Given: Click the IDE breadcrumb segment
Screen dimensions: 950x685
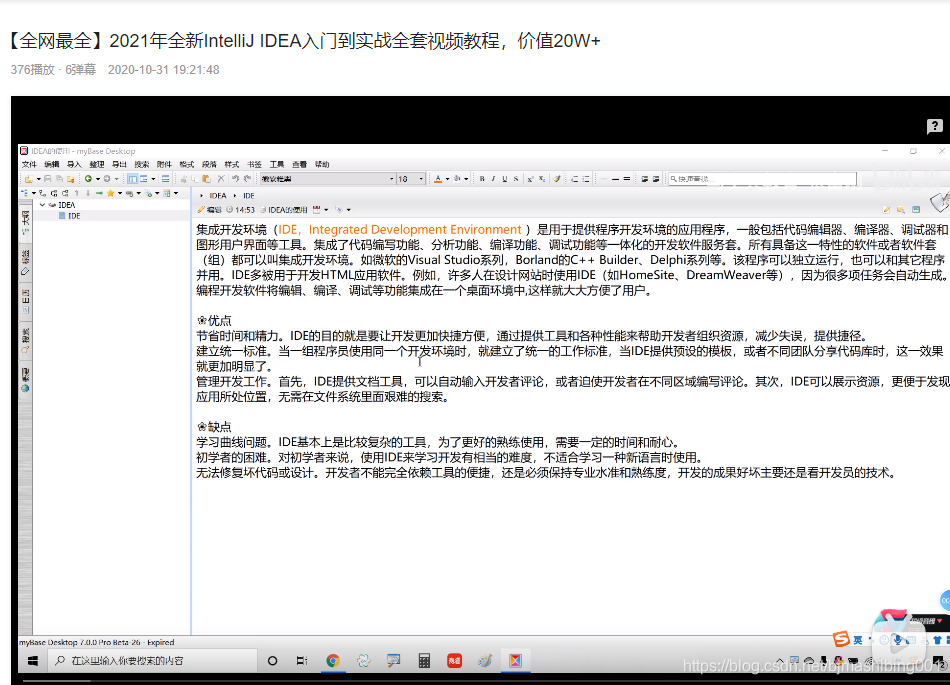Looking at the screenshot, I should (249, 196).
